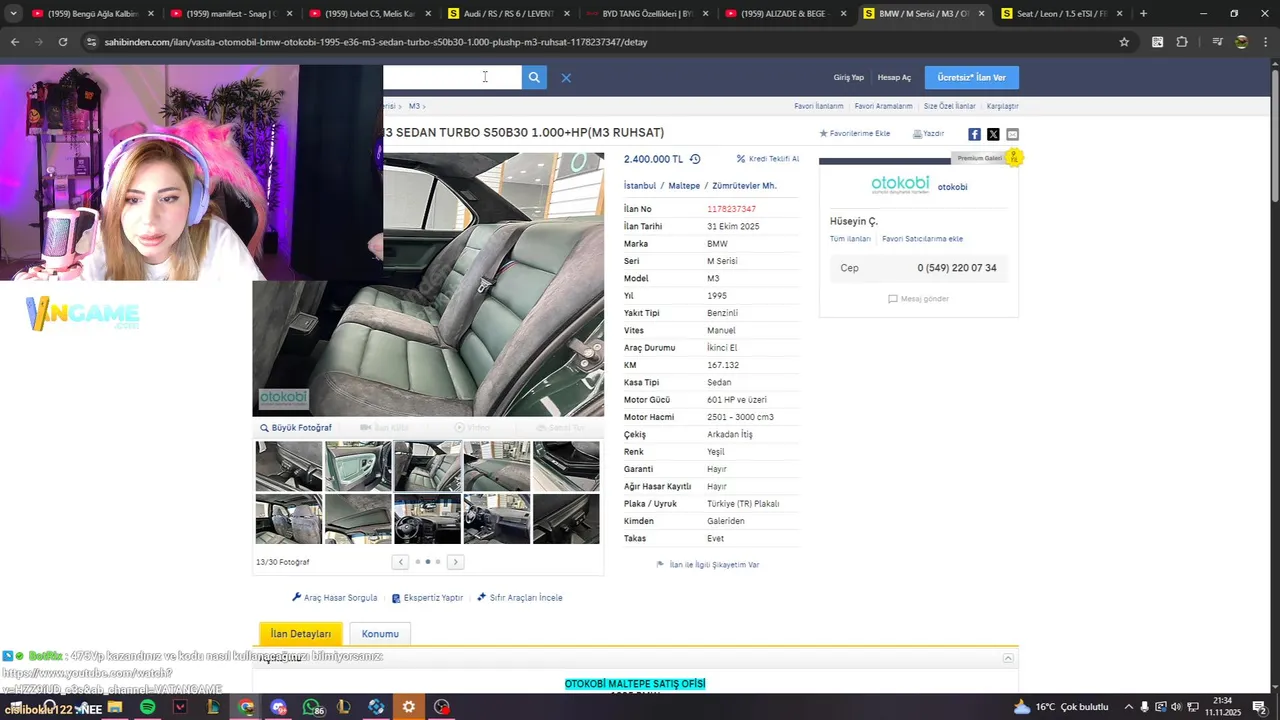Click the Ücretsiz İlan Ver button
1280x720 pixels.
coord(971,77)
